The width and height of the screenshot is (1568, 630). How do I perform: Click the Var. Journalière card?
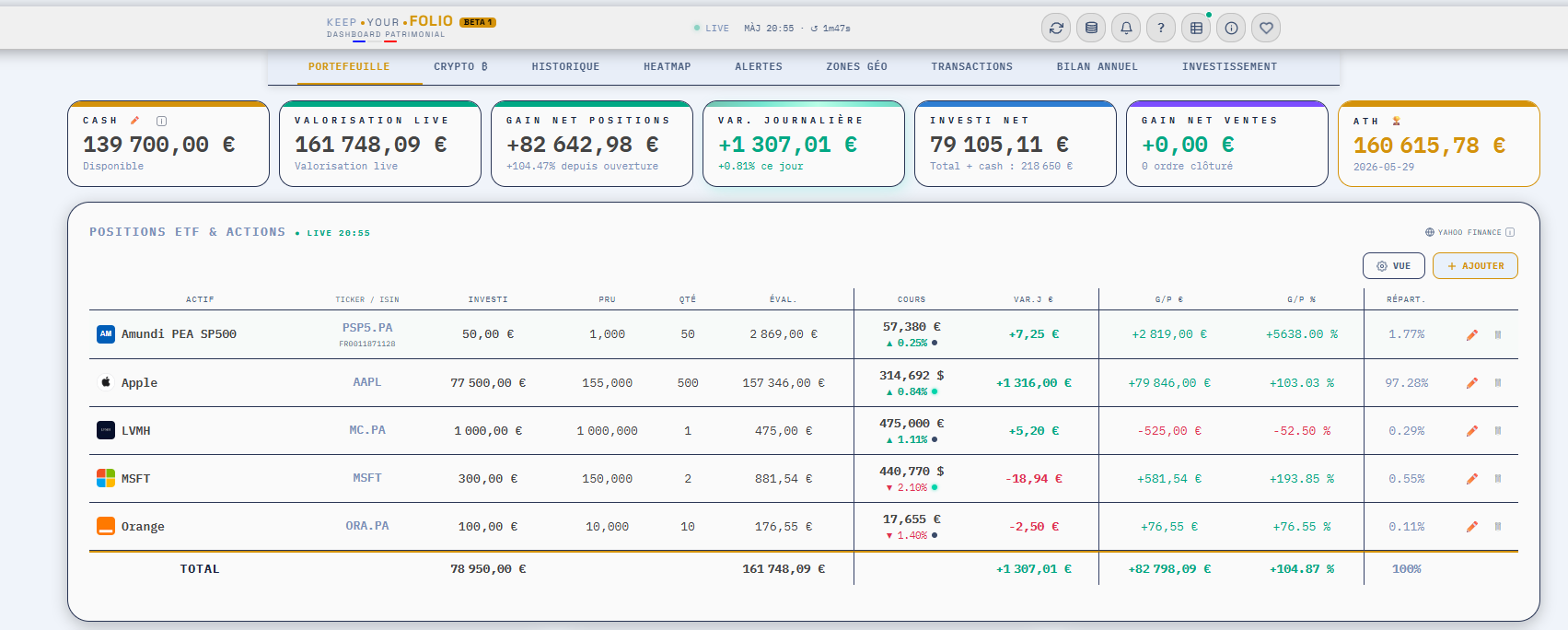(x=804, y=144)
